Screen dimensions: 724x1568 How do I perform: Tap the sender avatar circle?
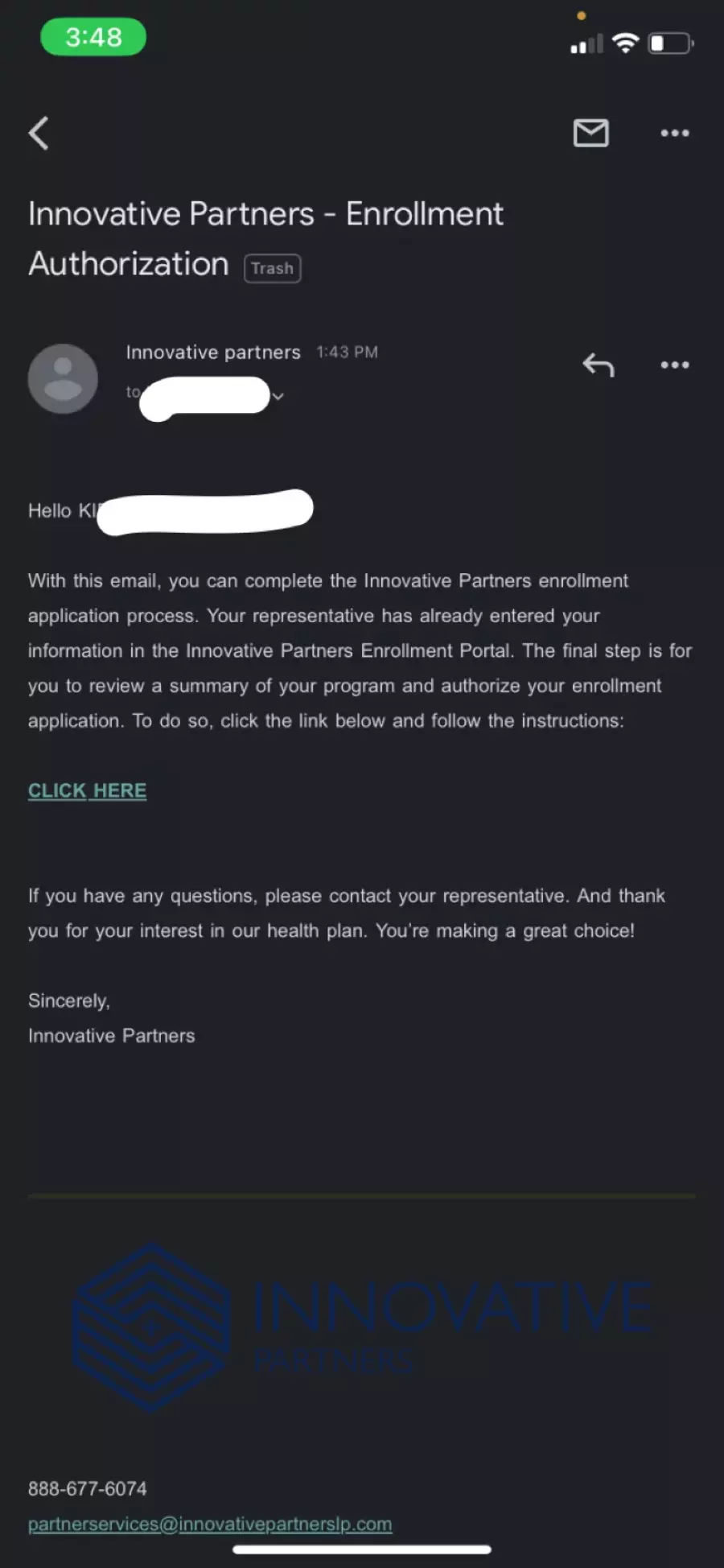pos(63,379)
